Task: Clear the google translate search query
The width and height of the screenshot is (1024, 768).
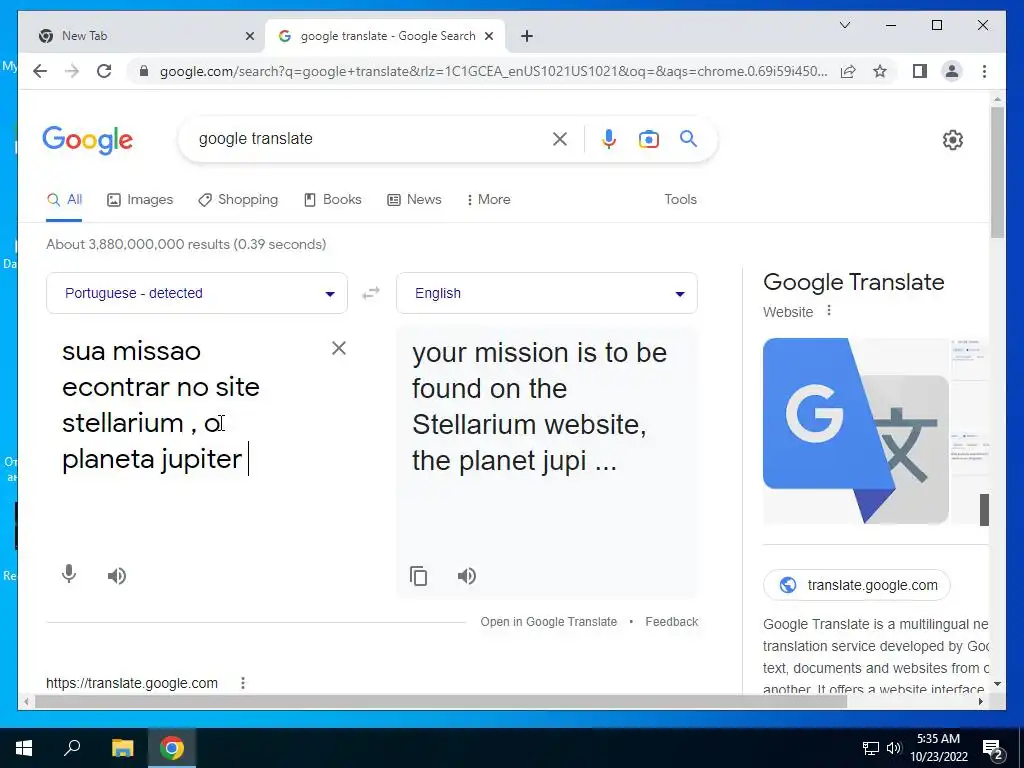Action: click(x=560, y=138)
